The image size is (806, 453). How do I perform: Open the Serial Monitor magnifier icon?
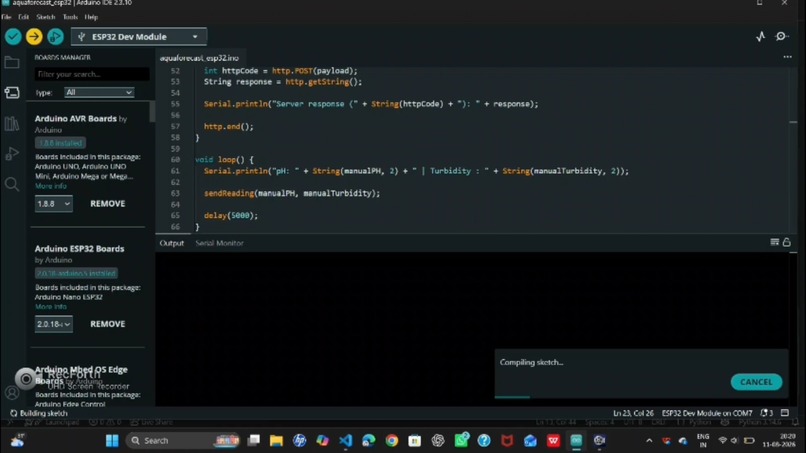pyautogui.click(x=781, y=37)
